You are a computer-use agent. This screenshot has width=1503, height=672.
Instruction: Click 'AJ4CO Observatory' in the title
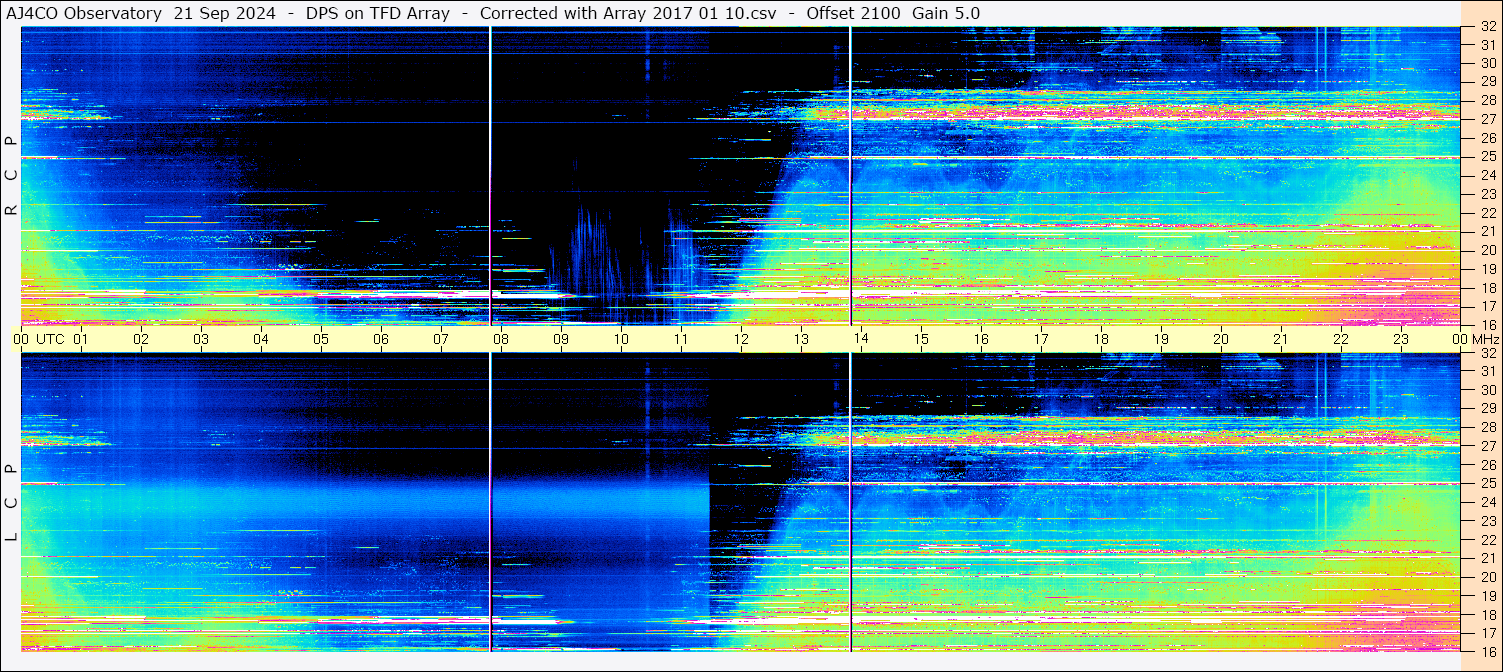85,13
